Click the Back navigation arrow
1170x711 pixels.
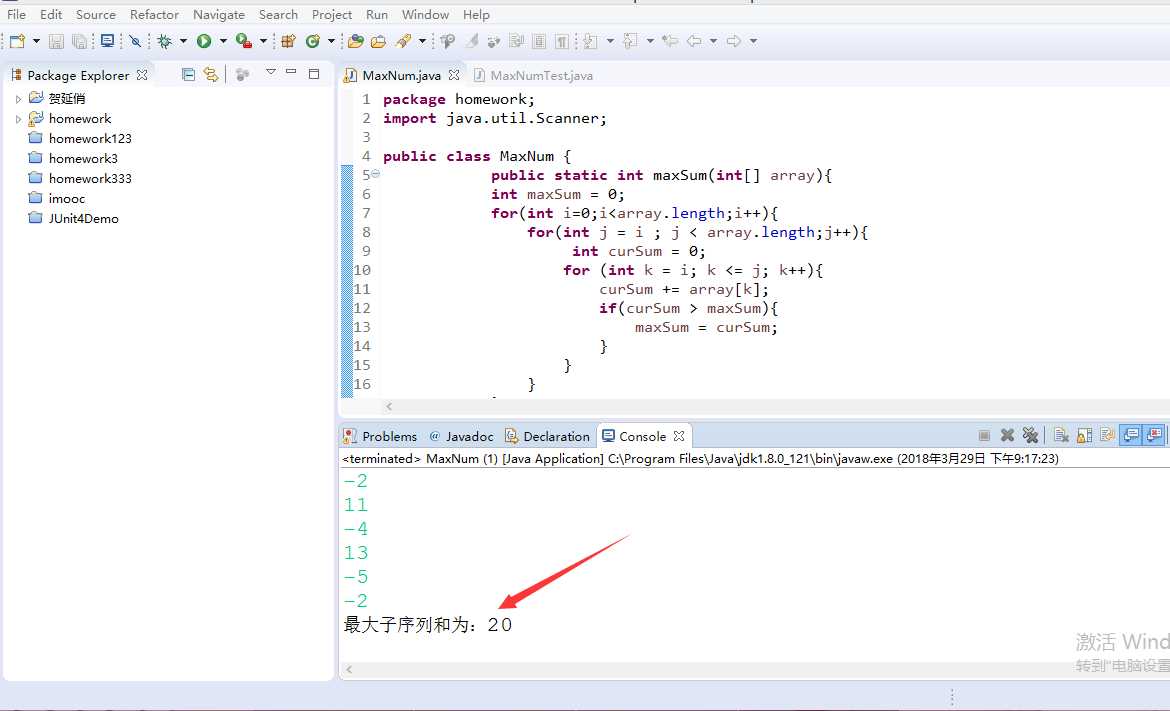694,41
